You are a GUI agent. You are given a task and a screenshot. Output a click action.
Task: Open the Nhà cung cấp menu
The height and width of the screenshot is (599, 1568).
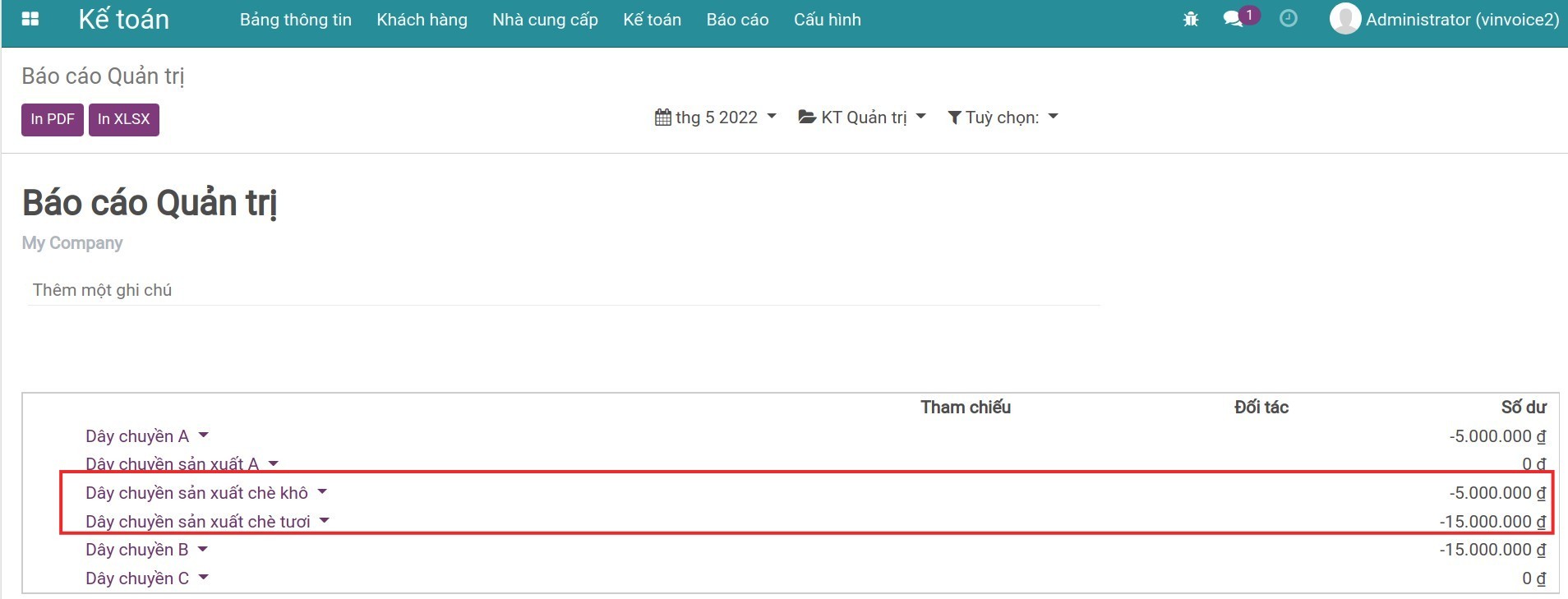(x=545, y=20)
